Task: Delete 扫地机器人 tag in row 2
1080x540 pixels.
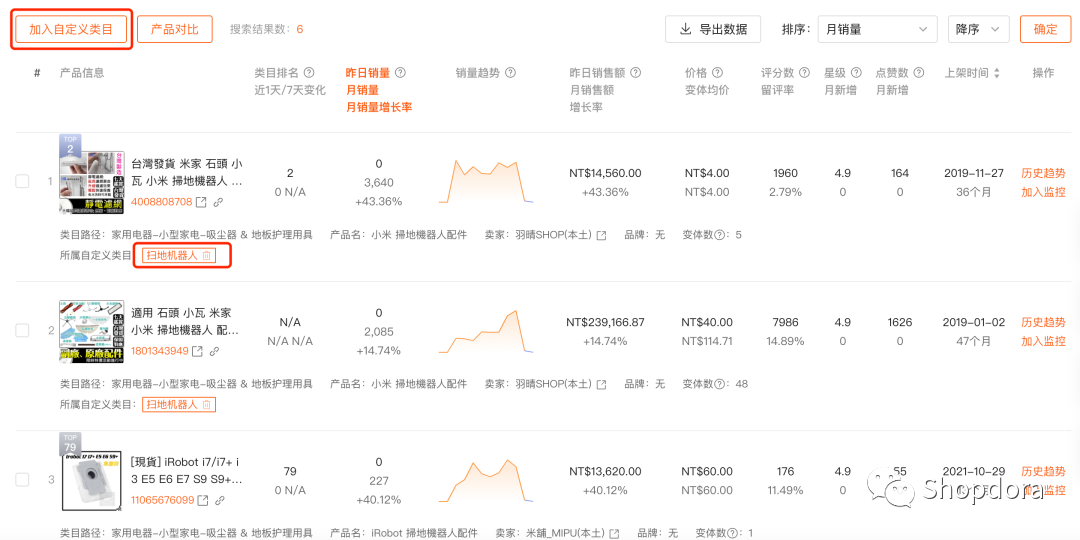Action: click(206, 405)
